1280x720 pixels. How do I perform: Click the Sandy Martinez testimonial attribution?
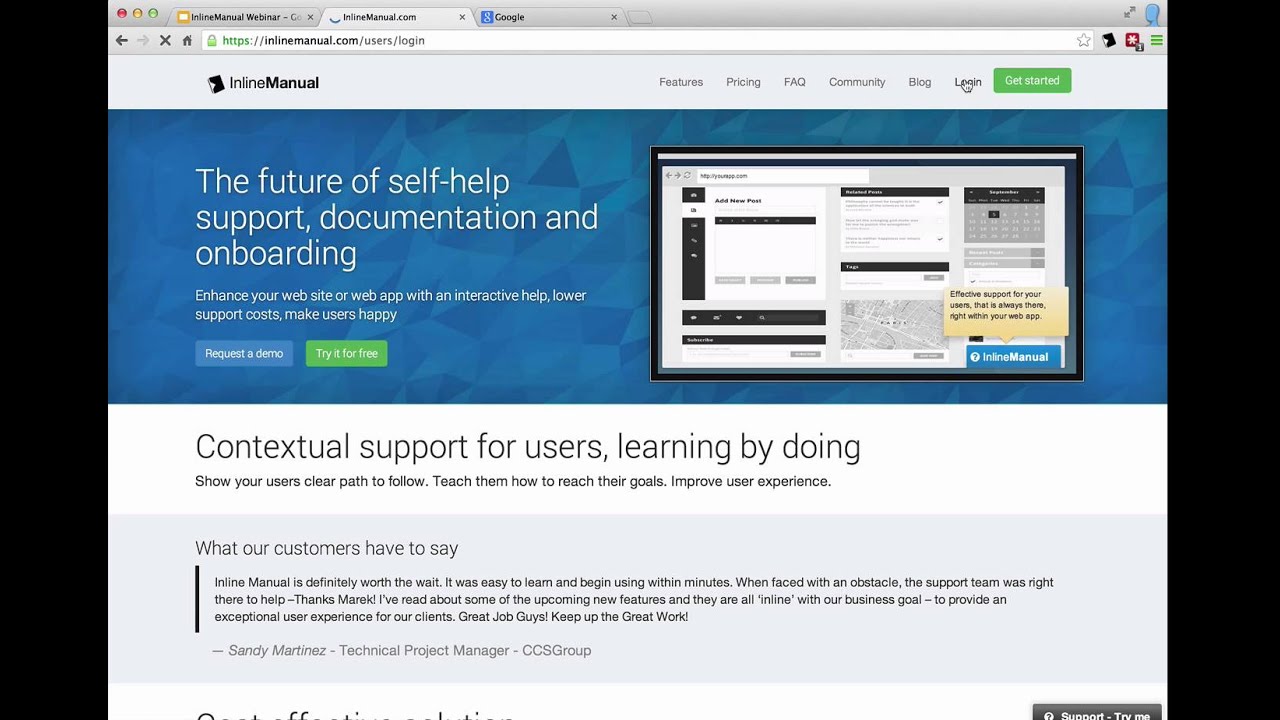click(402, 650)
